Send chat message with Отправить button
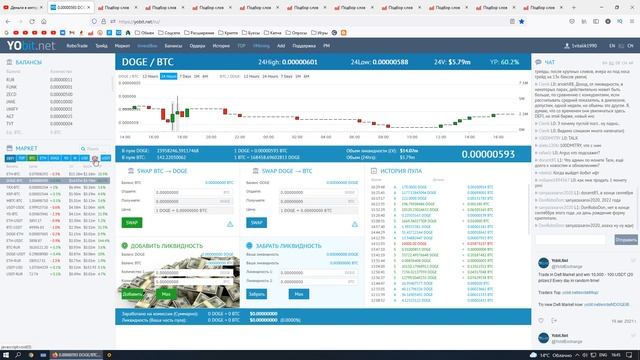The image size is (640, 360). coord(626,240)
